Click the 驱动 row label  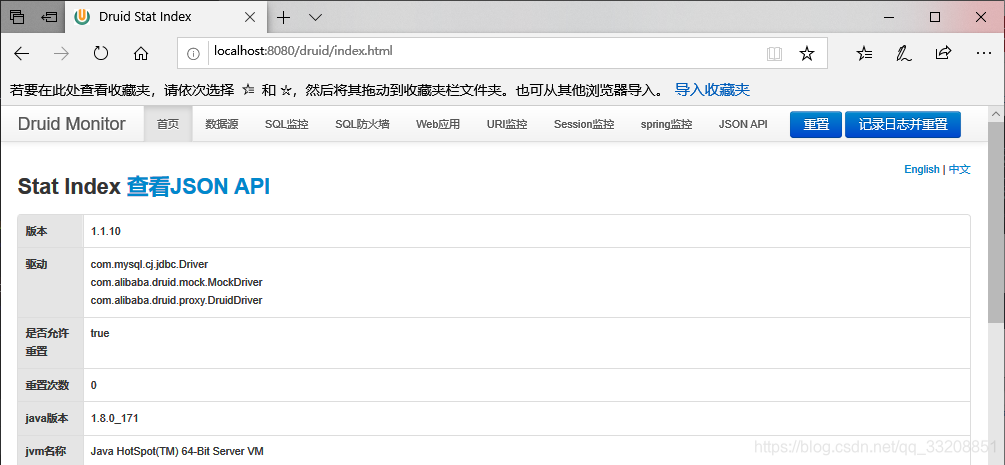click(x=36, y=264)
